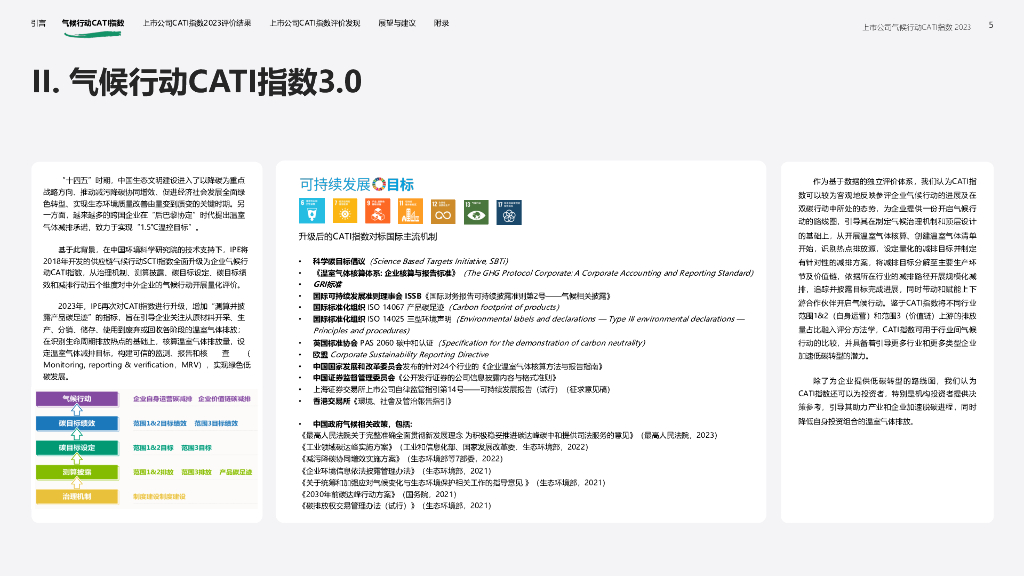Go to 上市公司CATI指数2023评价结果 tab
The image size is (1024, 576).
[x=197, y=22]
